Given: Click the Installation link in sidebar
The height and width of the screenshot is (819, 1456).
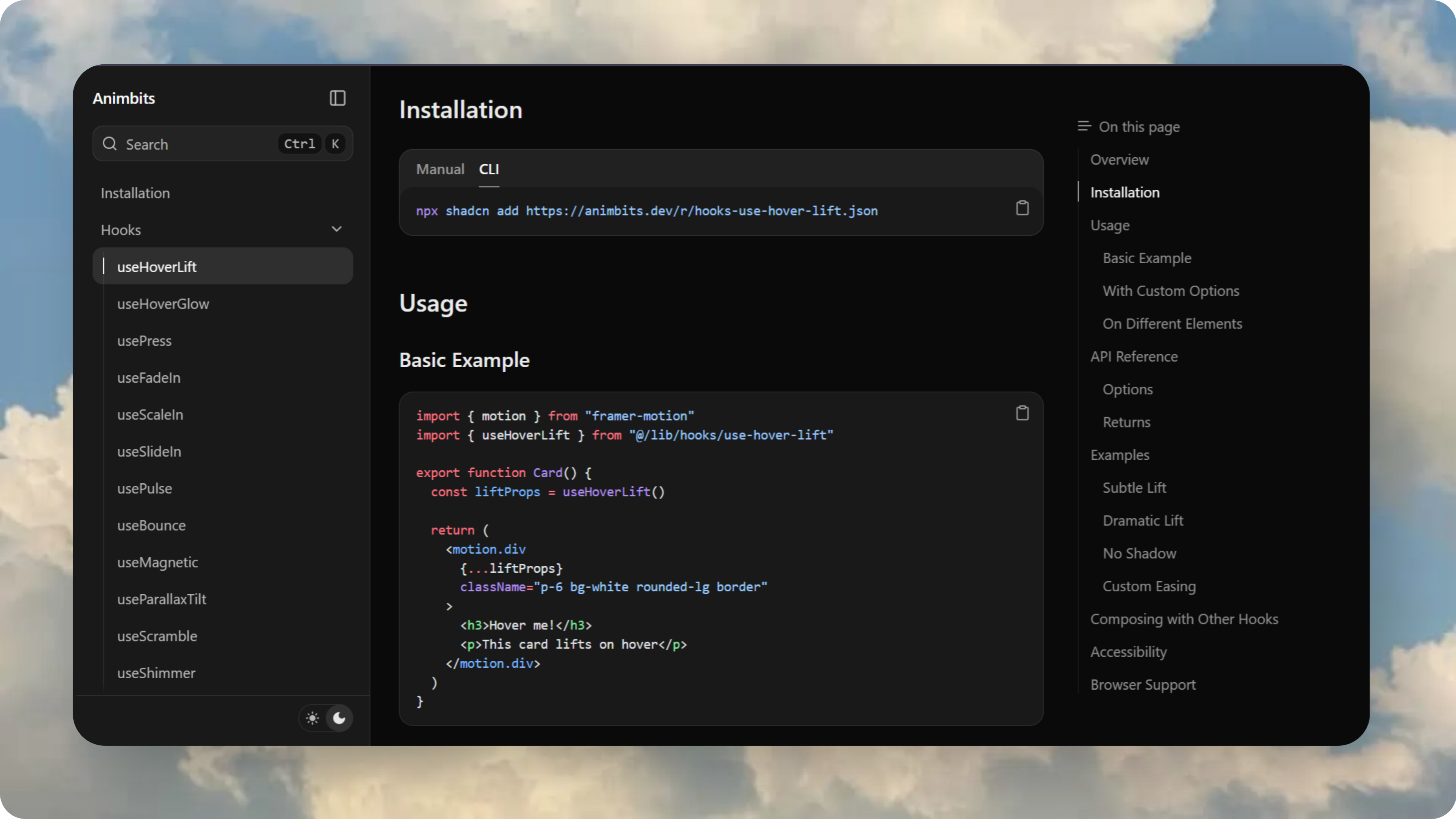Looking at the screenshot, I should [135, 193].
